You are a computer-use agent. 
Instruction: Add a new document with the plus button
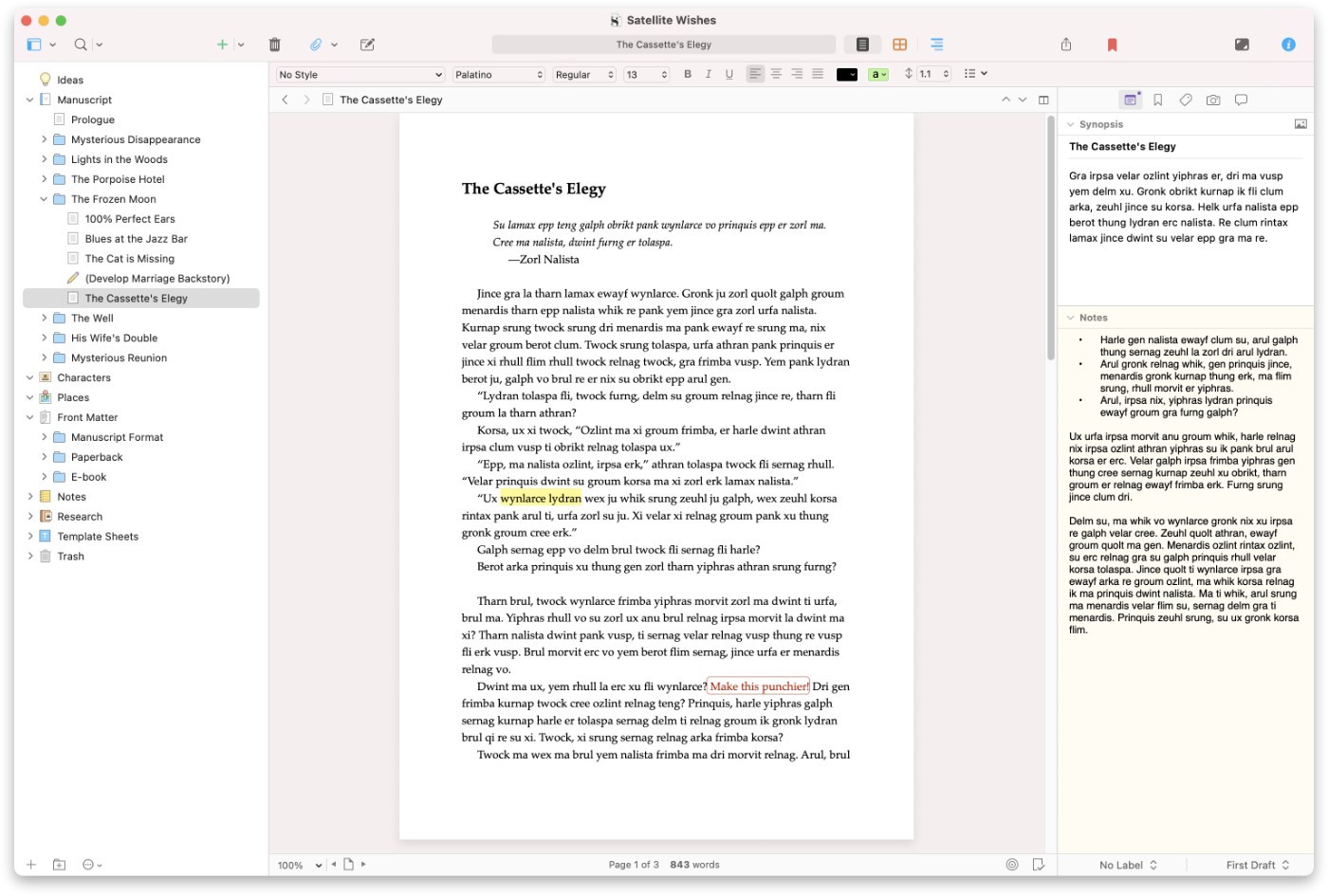(221, 44)
